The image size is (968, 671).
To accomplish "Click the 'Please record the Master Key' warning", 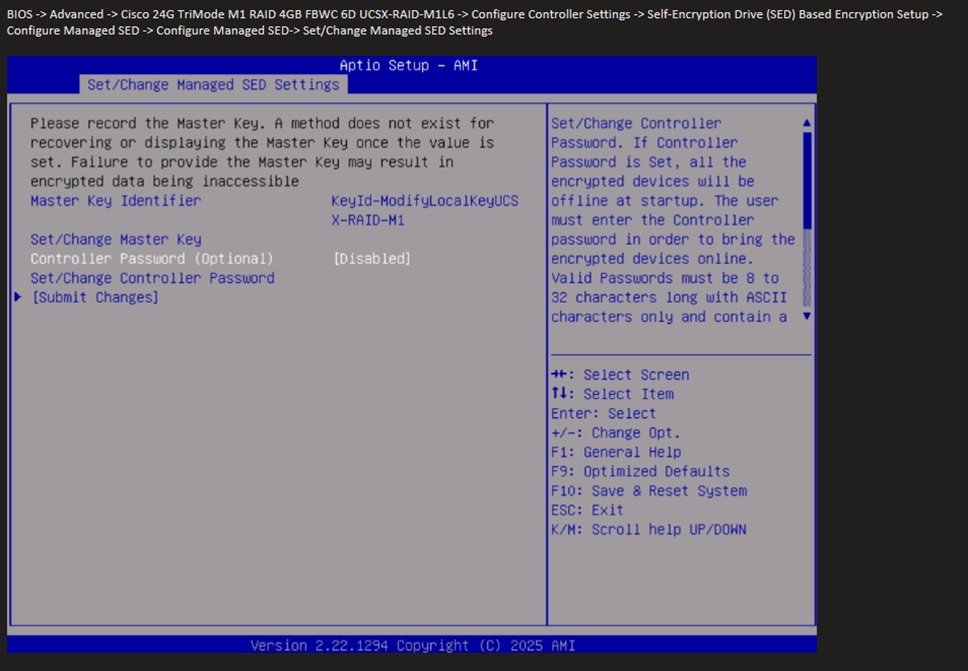I will [x=262, y=152].
